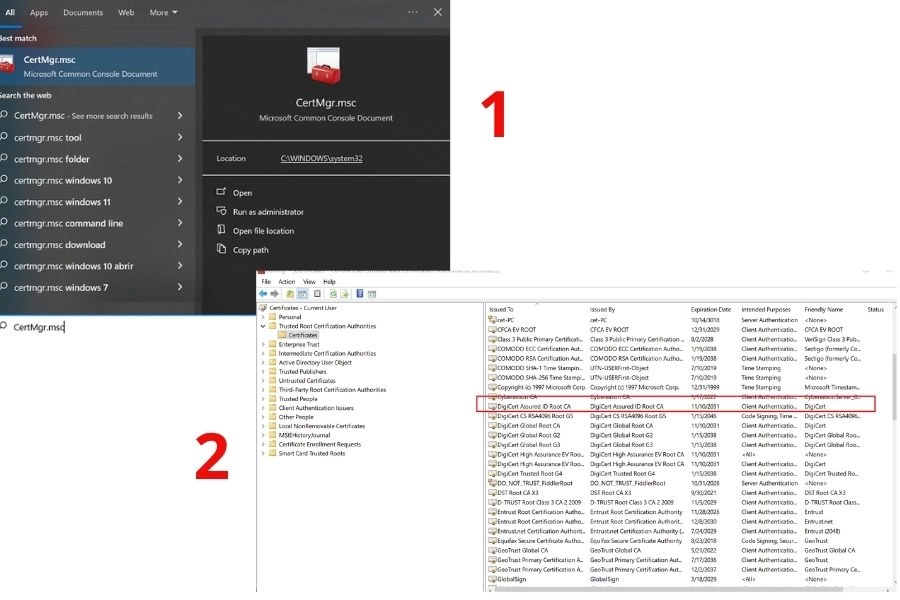This screenshot has height=600, width=900.
Task: Open the C:\WINDOWS\system32 location link
Action: pos(321,158)
